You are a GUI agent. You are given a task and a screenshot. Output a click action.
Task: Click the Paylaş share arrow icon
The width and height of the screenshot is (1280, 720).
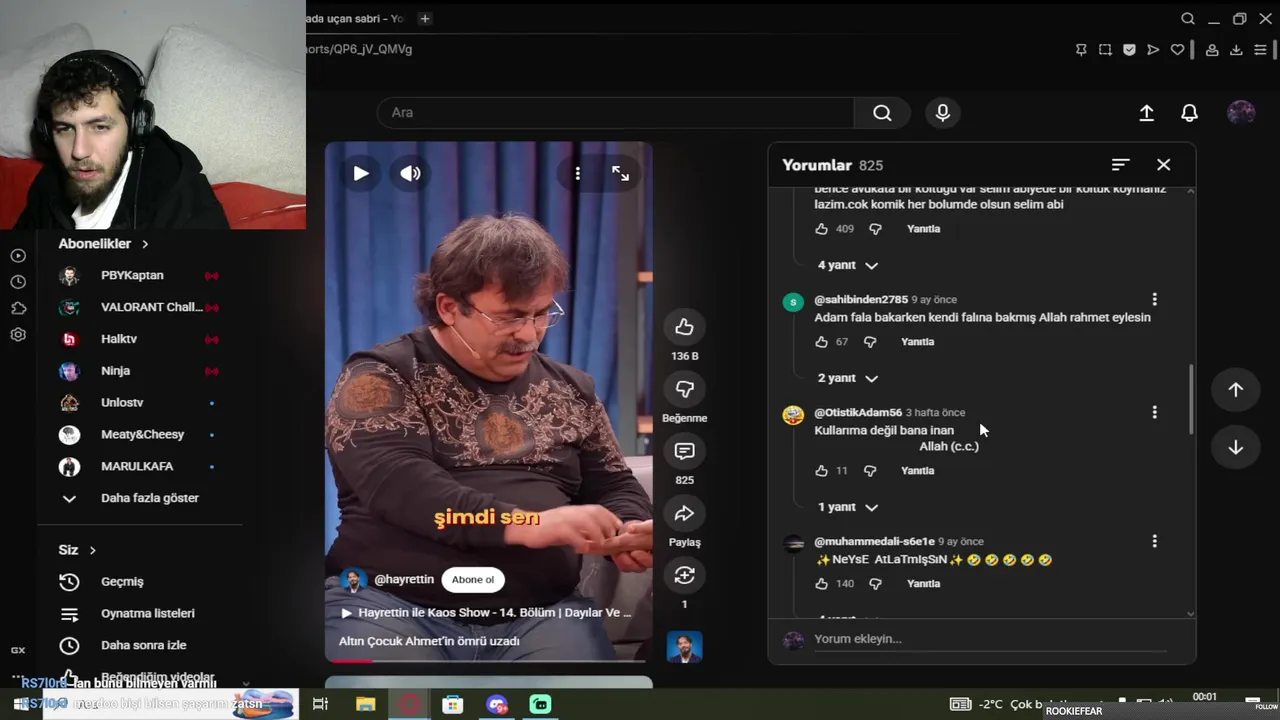[684, 513]
